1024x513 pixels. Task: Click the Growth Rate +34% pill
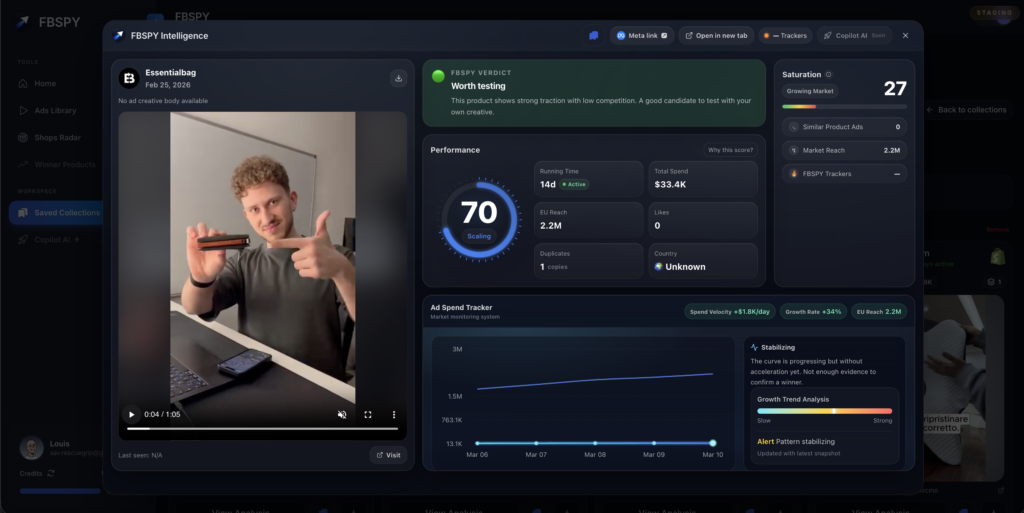[813, 311]
